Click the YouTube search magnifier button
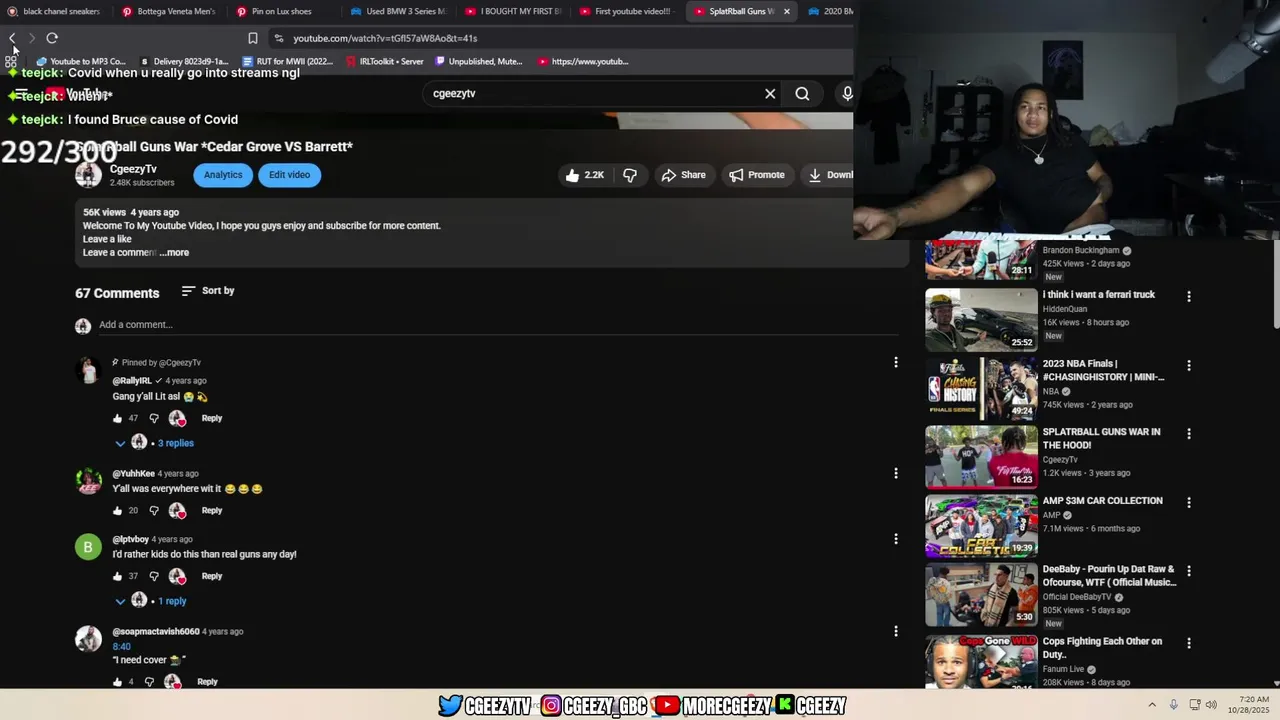This screenshot has height=720, width=1280. [802, 94]
